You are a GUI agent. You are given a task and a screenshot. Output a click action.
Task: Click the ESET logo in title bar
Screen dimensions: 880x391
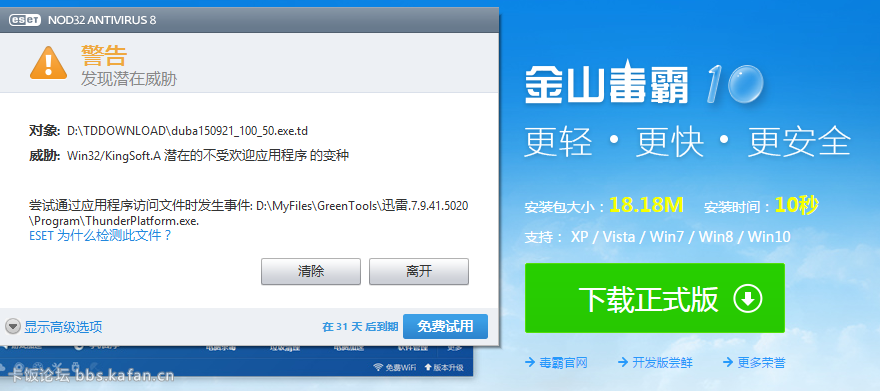(x=25, y=20)
